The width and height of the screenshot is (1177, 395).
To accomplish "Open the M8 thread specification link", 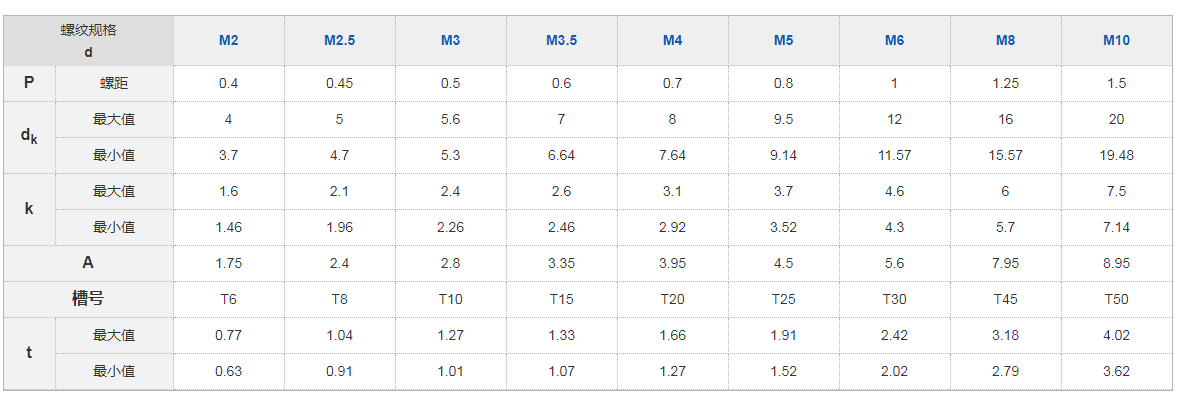I will tap(1006, 41).
